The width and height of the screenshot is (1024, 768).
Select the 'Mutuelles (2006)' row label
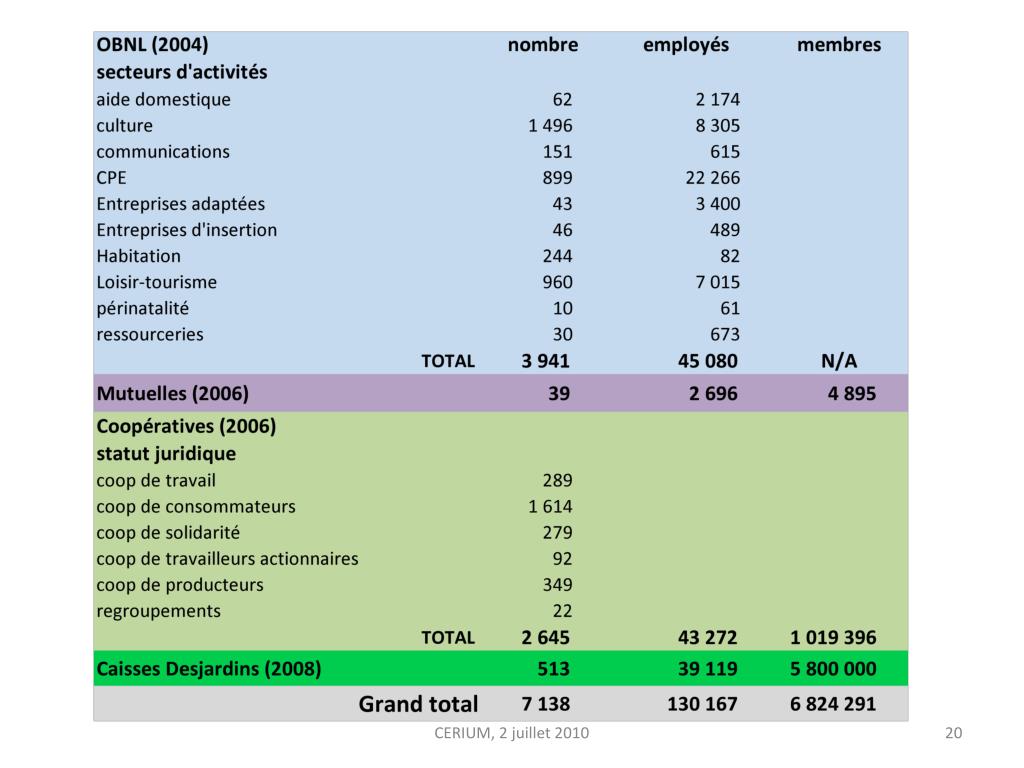pos(172,394)
